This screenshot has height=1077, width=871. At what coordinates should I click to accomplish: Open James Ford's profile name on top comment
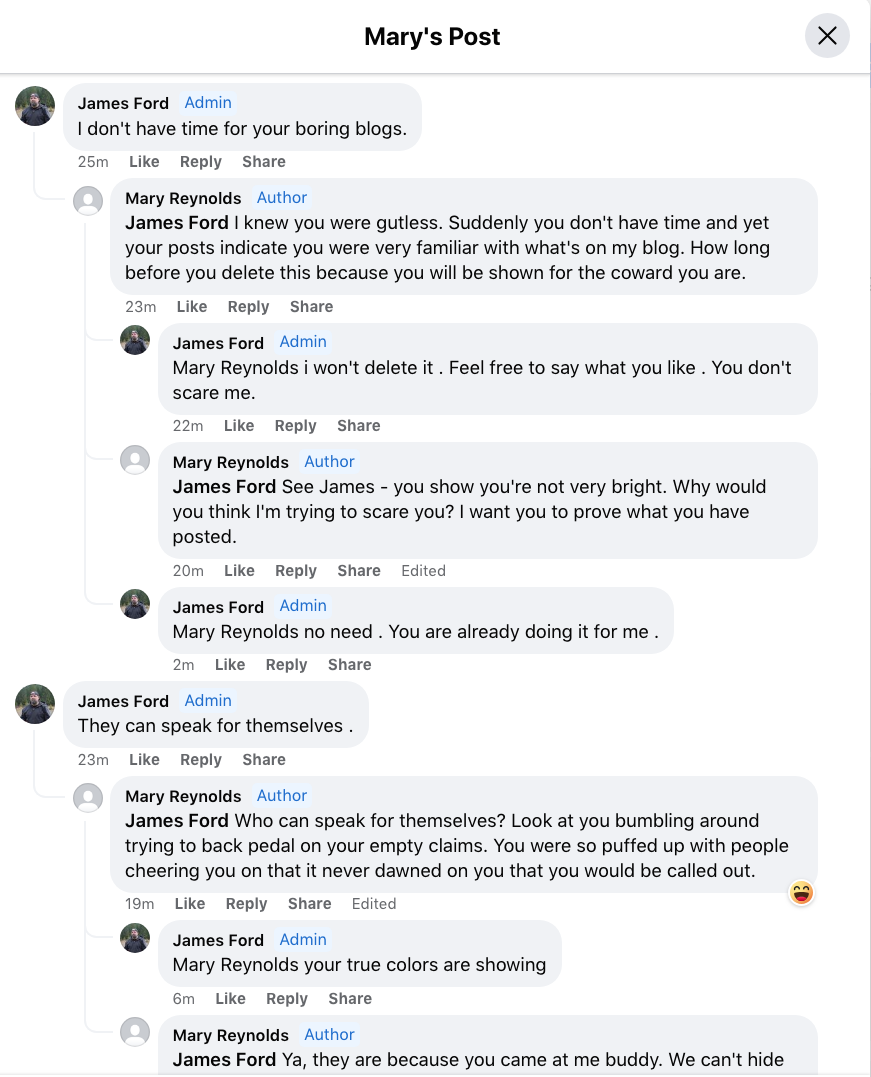123,104
